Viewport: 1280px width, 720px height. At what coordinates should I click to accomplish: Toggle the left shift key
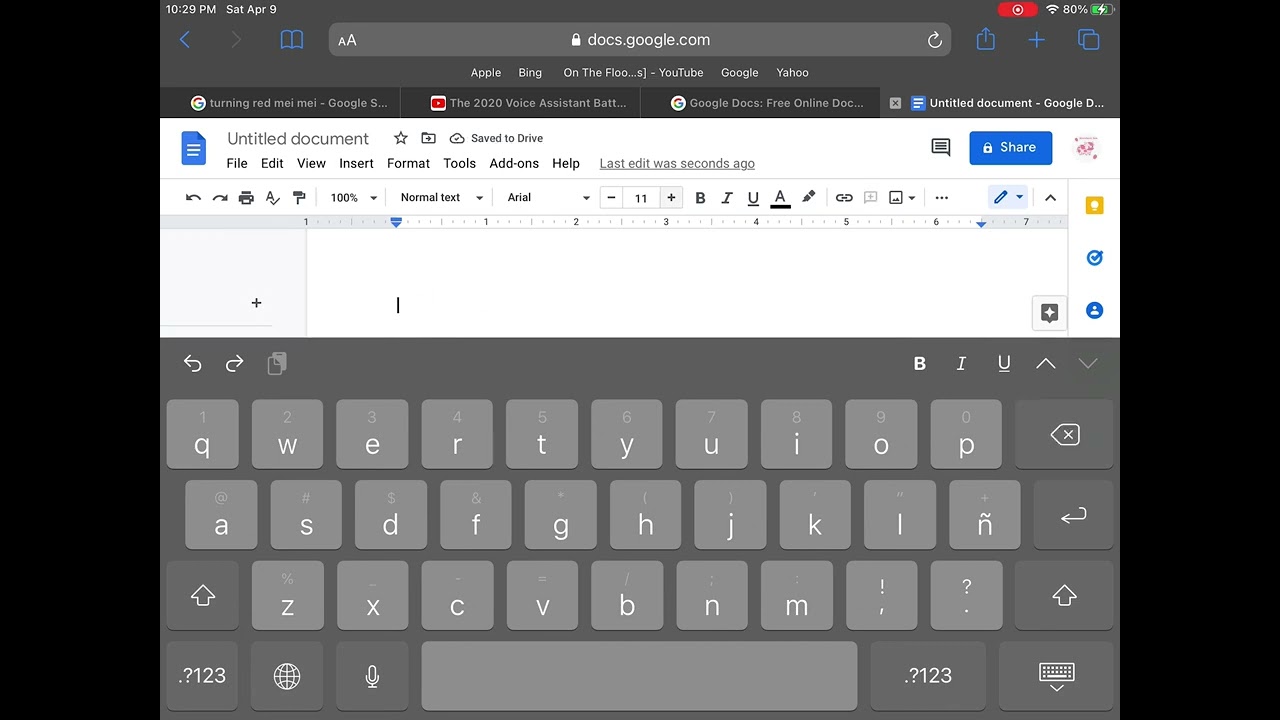tap(203, 596)
